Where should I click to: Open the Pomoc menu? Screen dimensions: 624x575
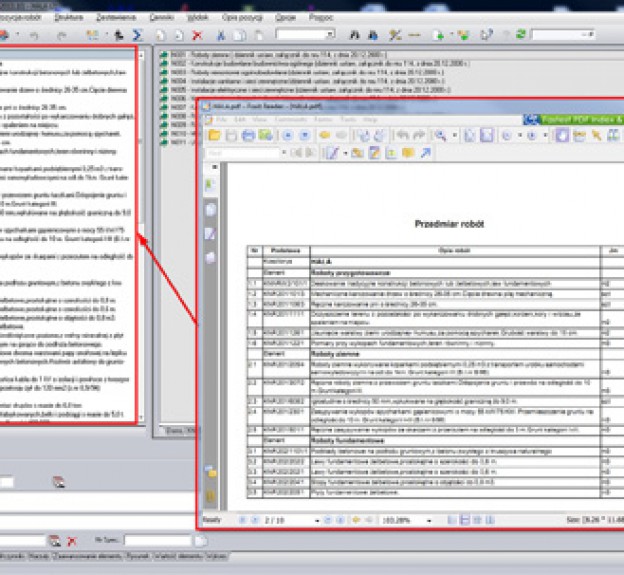click(x=321, y=18)
